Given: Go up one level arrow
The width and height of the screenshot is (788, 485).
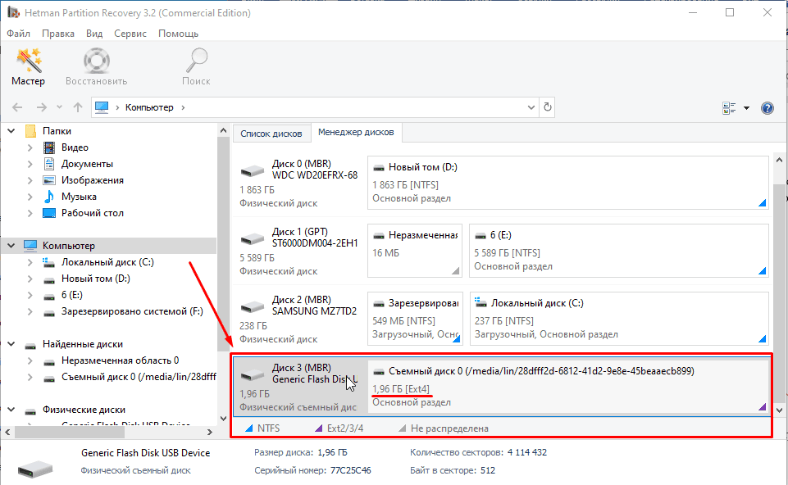Looking at the screenshot, I should (77, 107).
